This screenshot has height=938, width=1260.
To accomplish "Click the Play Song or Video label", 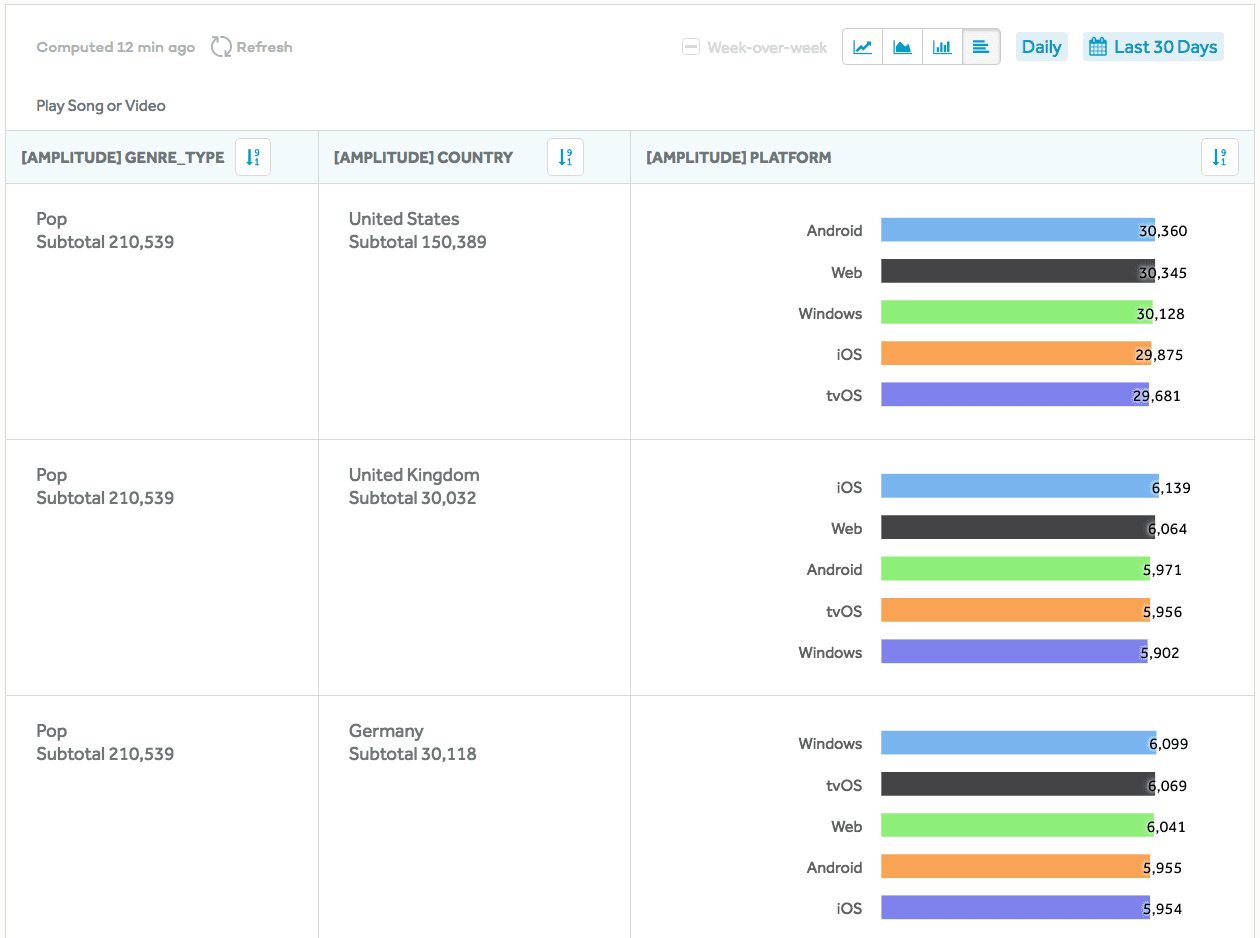I will pos(101,106).
